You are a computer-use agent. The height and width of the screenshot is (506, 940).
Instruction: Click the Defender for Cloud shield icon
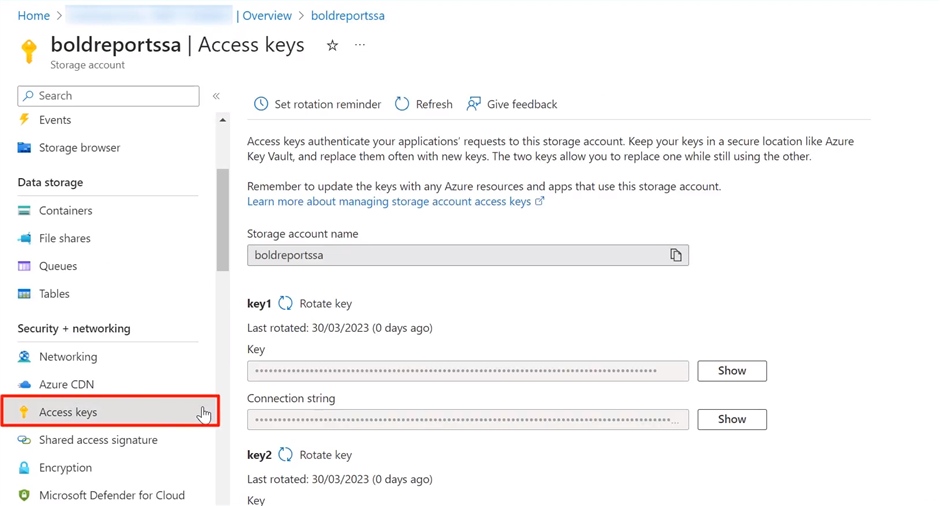(24, 495)
